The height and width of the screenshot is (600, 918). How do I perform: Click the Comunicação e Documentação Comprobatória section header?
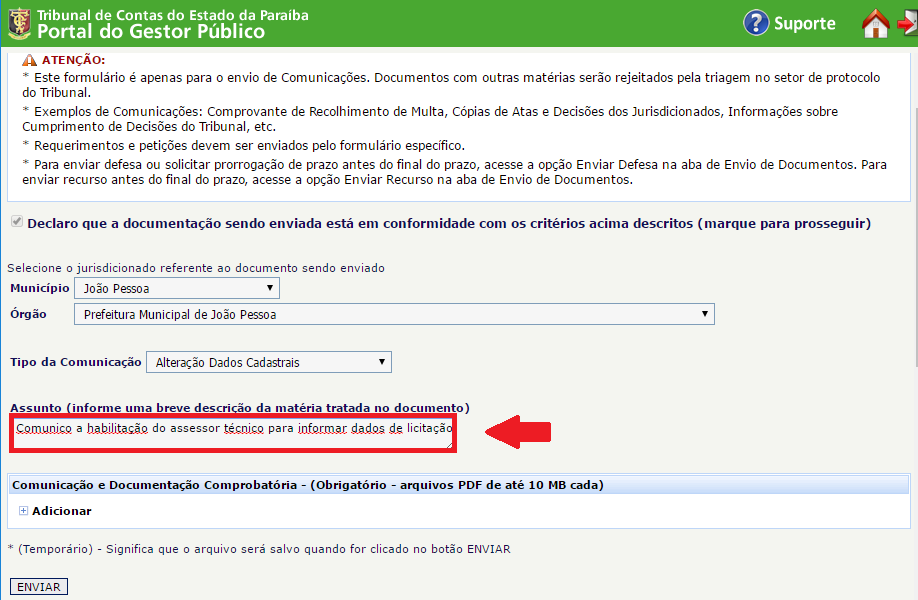click(x=307, y=485)
